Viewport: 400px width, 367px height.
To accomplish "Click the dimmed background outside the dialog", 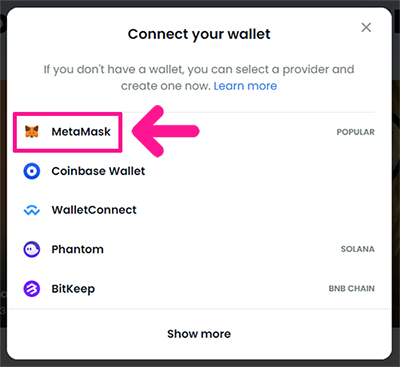I will (x=3, y=200).
